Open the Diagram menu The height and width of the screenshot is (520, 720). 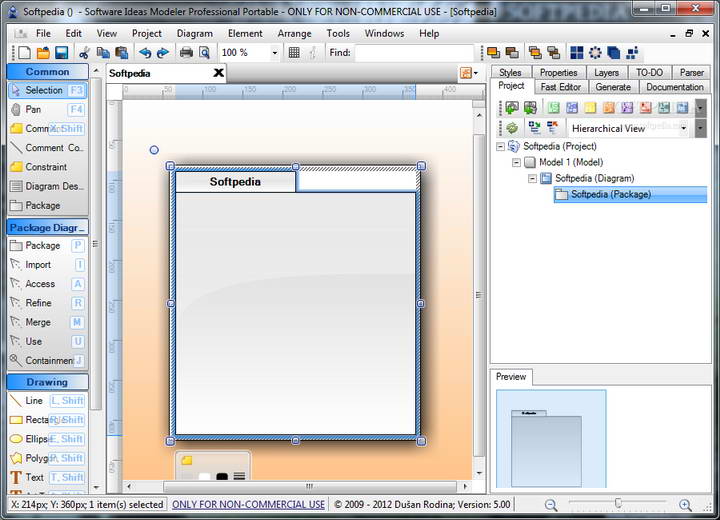(195, 34)
